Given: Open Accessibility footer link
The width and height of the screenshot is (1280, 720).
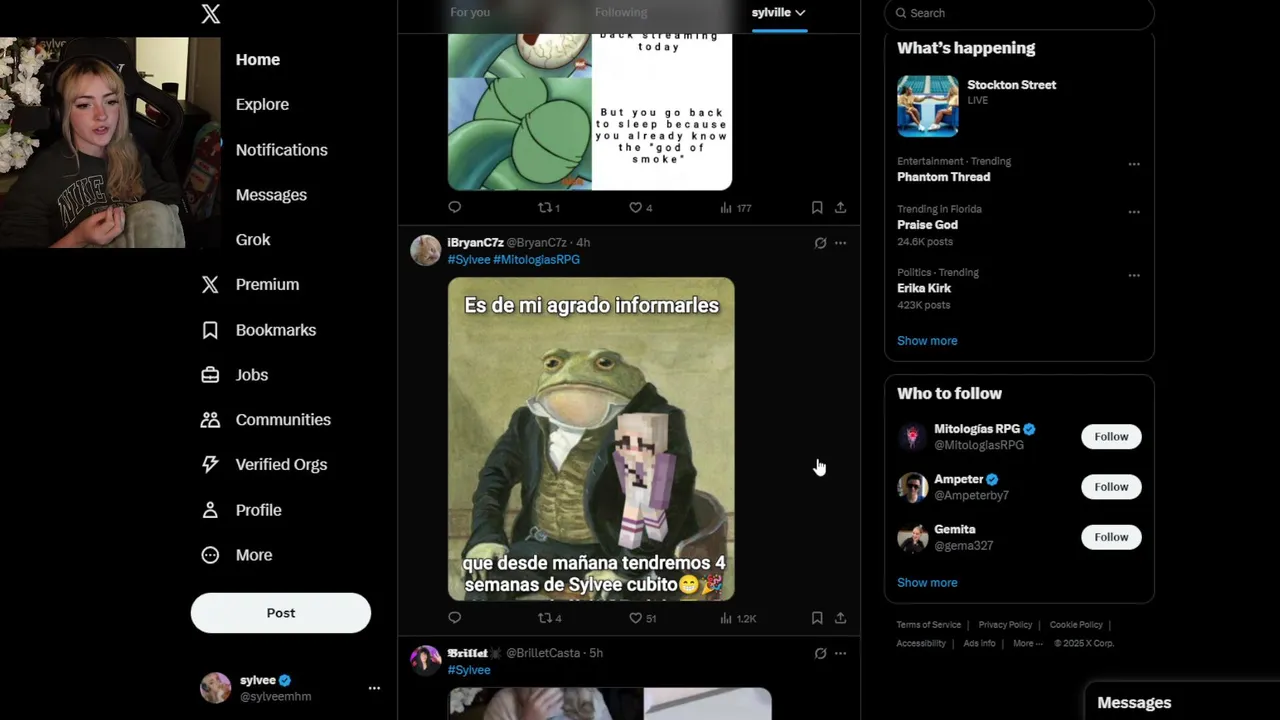Looking at the screenshot, I should pyautogui.click(x=921, y=643).
